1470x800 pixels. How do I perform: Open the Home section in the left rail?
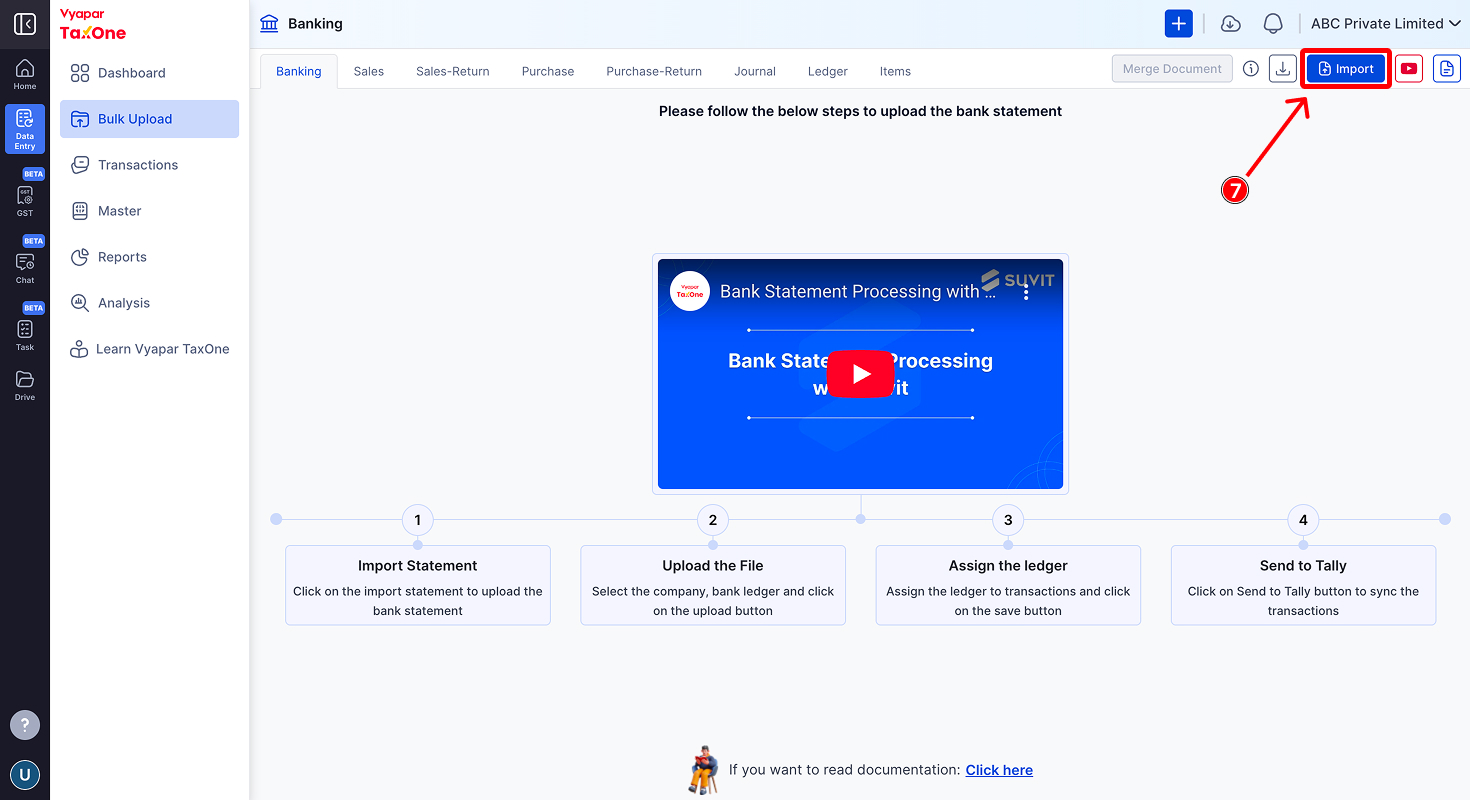pos(25,75)
